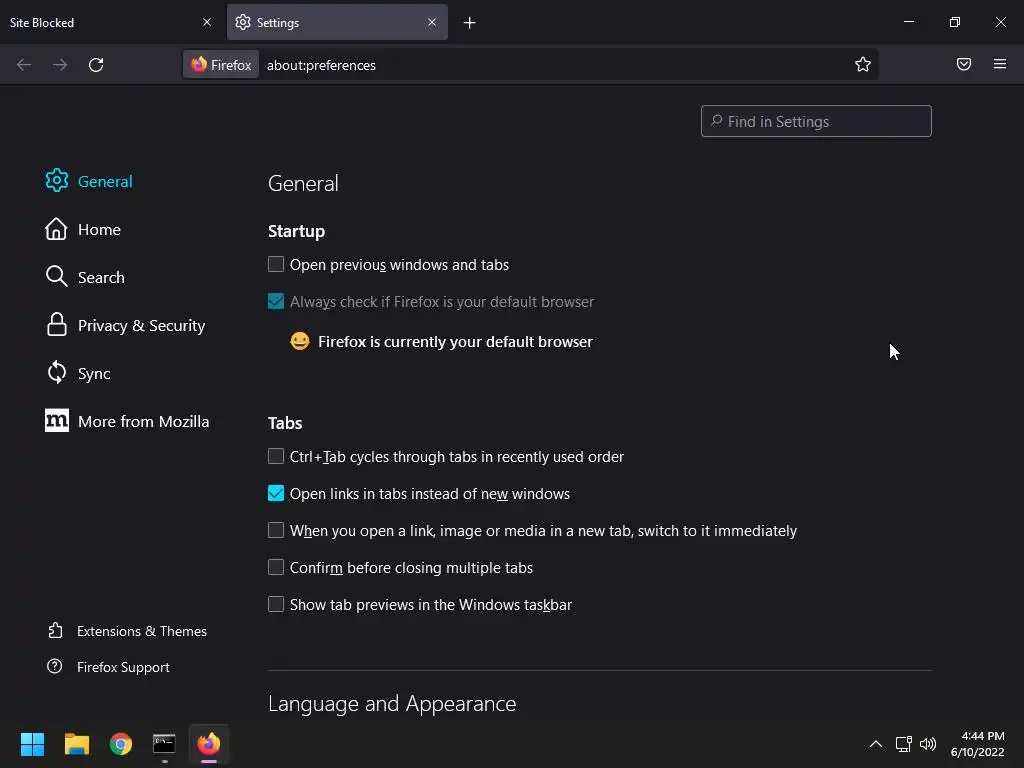
Task: Open Privacy & Security settings
Action: [x=125, y=325]
